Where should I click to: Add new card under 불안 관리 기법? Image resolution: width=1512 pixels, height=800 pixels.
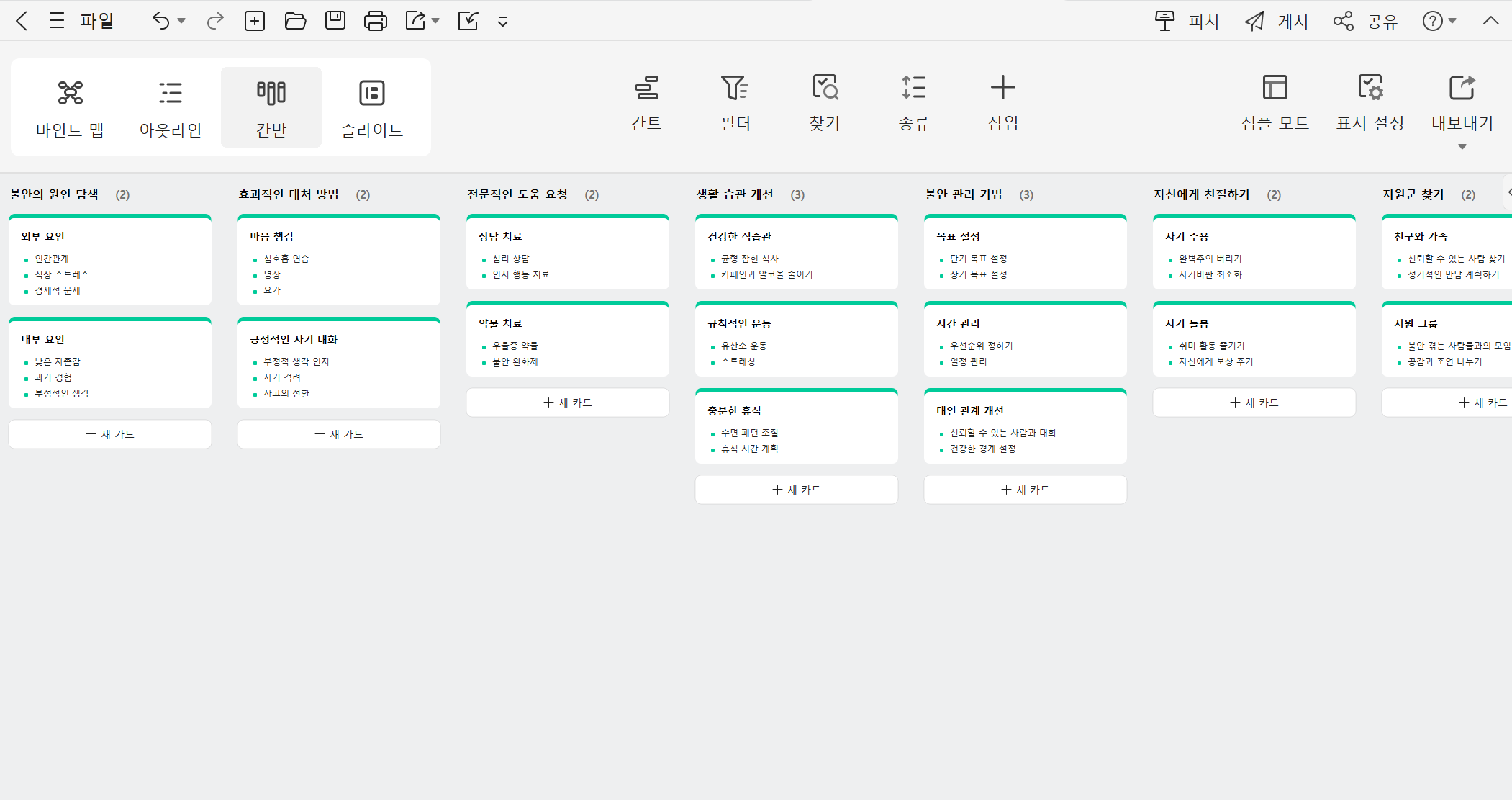tap(1026, 490)
